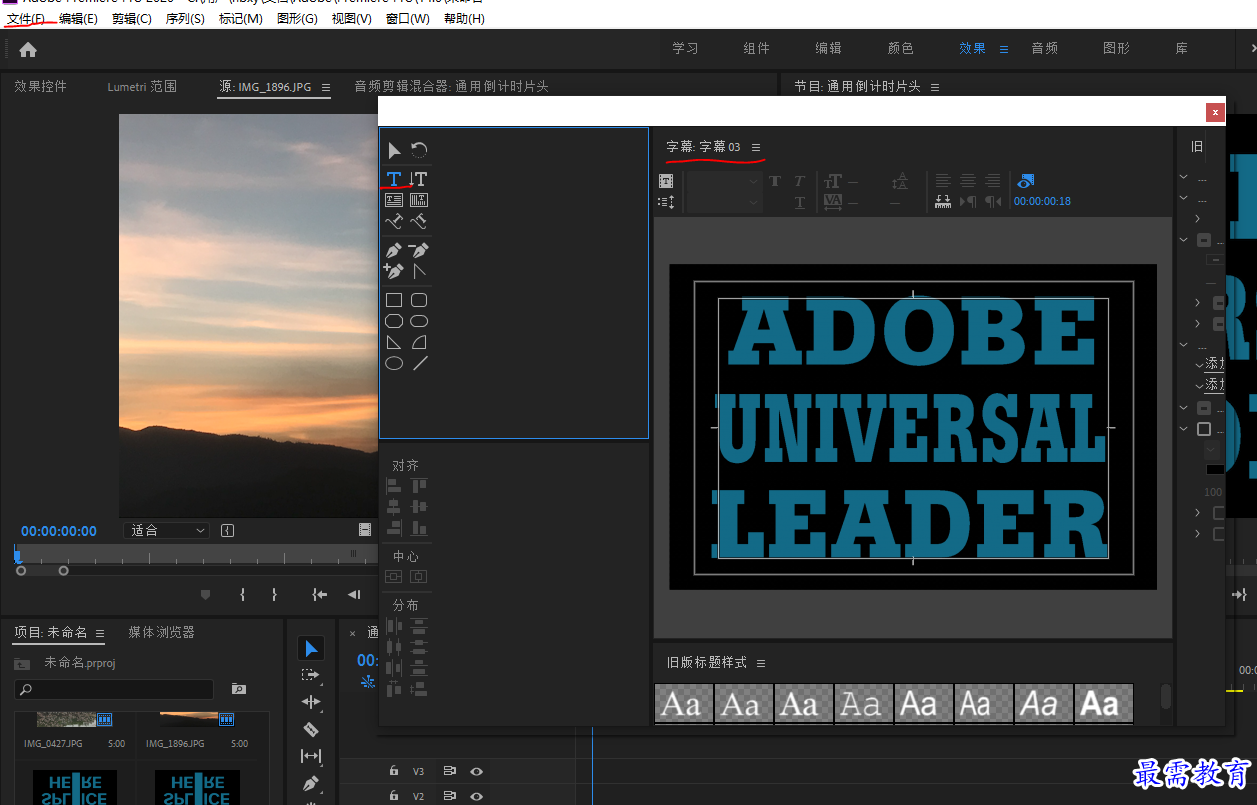Open the 序列(S) menu
Image resolution: width=1257 pixels, height=805 pixels.
click(x=185, y=19)
